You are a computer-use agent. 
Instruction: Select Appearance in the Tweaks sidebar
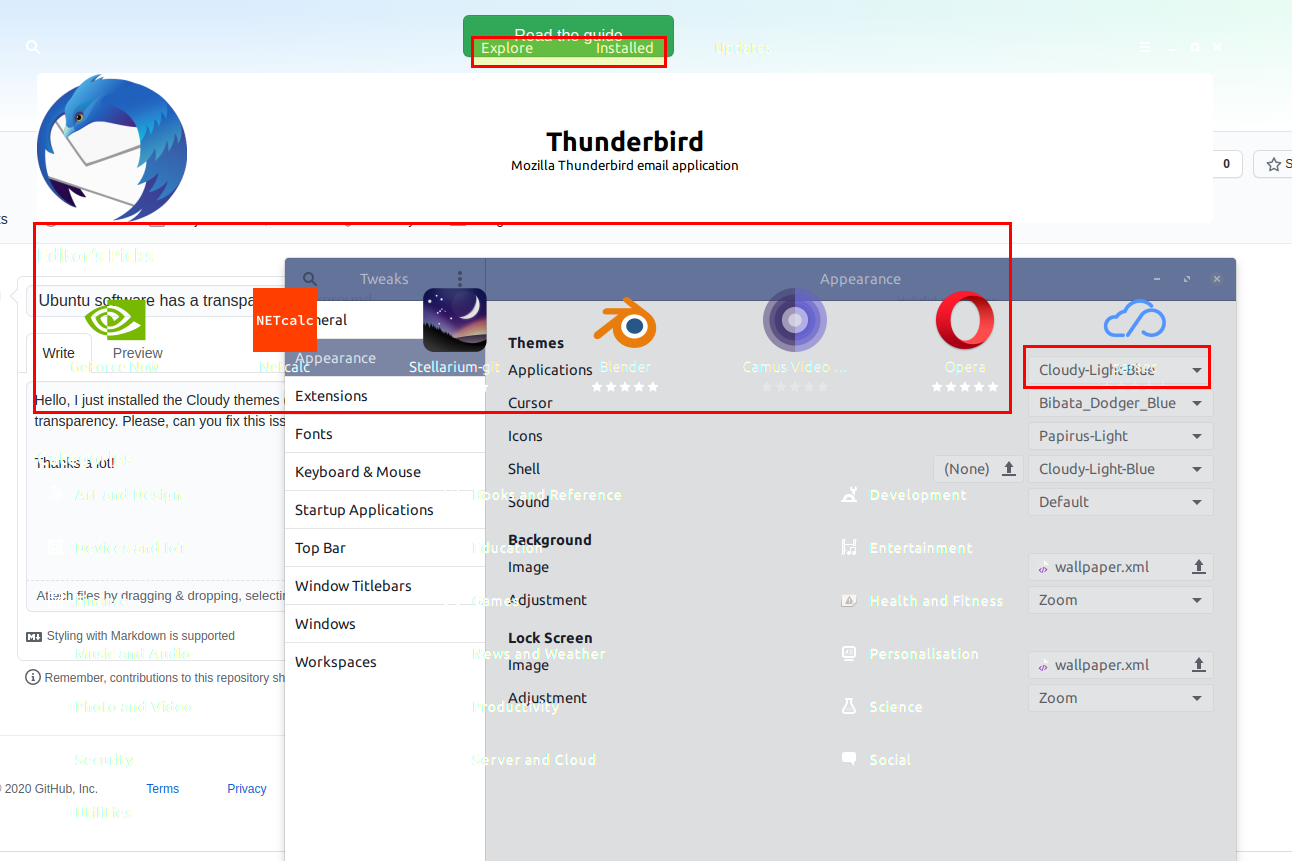385,358
